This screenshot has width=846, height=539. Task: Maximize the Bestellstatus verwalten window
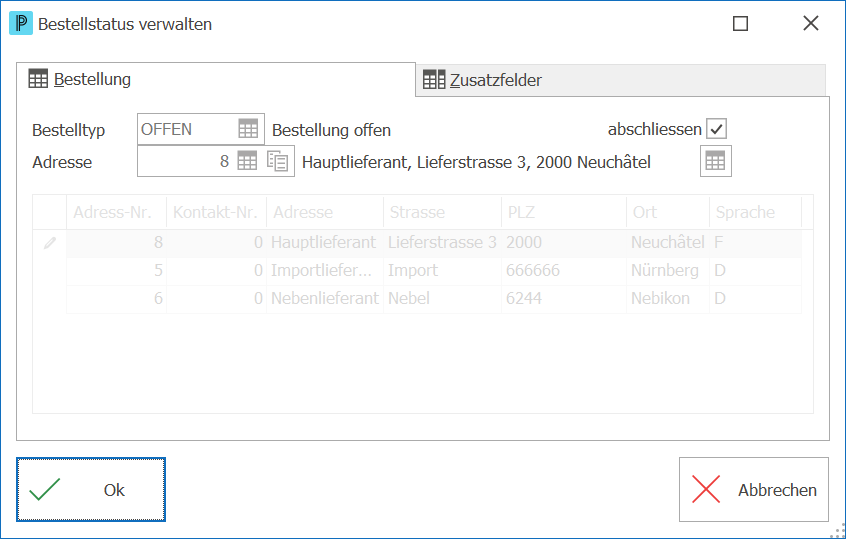coord(740,24)
